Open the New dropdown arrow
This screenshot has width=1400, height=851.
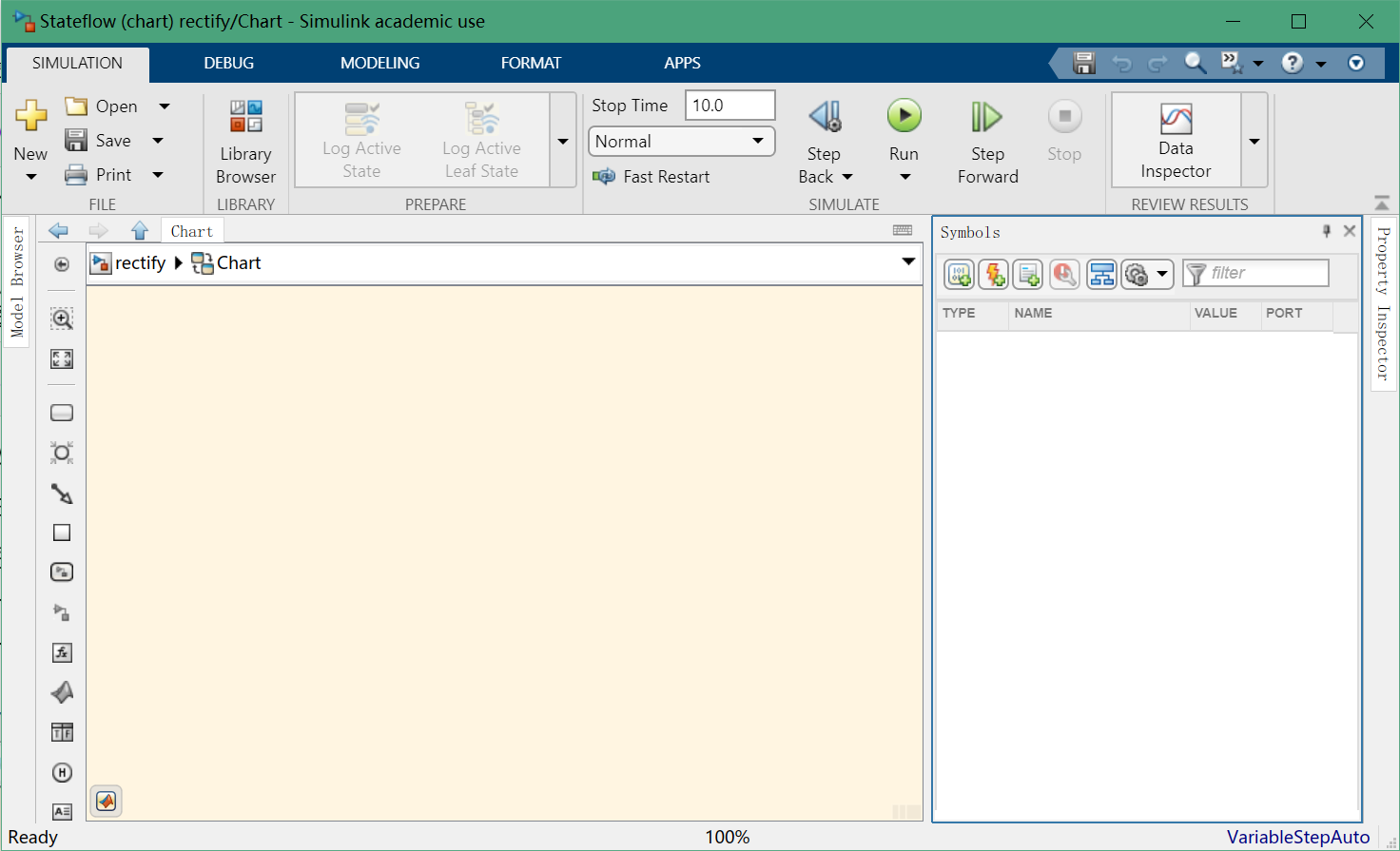(x=30, y=177)
